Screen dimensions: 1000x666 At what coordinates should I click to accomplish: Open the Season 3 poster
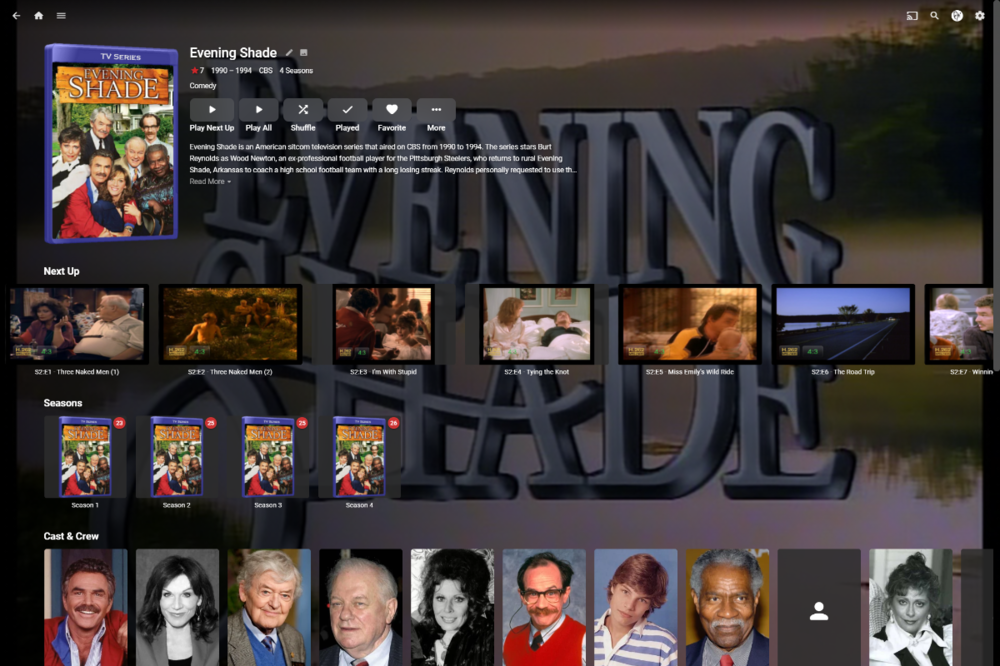click(268, 455)
